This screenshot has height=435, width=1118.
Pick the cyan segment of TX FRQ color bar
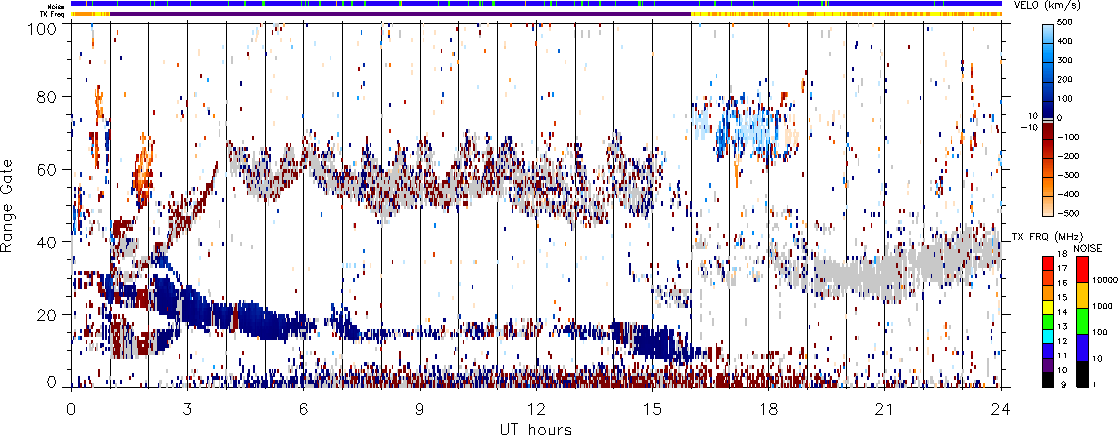click(1048, 336)
